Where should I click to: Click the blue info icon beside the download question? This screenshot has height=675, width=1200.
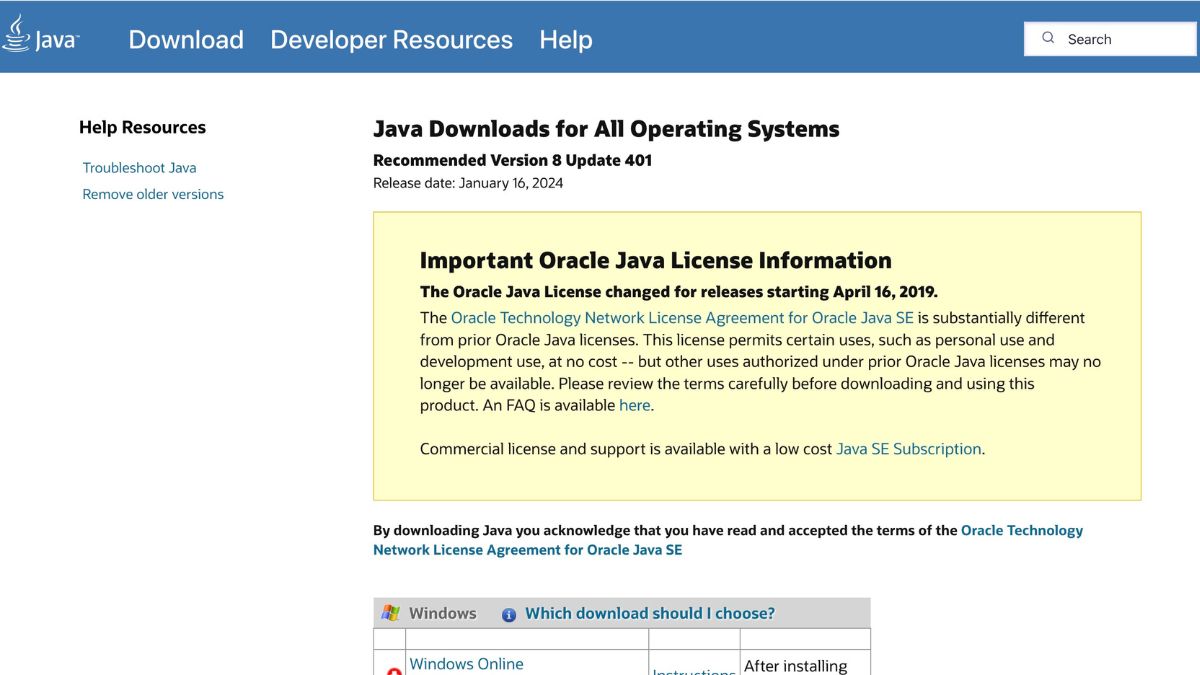(510, 614)
